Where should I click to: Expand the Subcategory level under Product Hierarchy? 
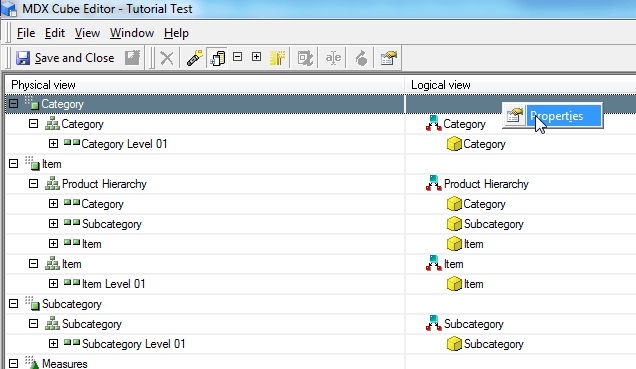click(53, 223)
